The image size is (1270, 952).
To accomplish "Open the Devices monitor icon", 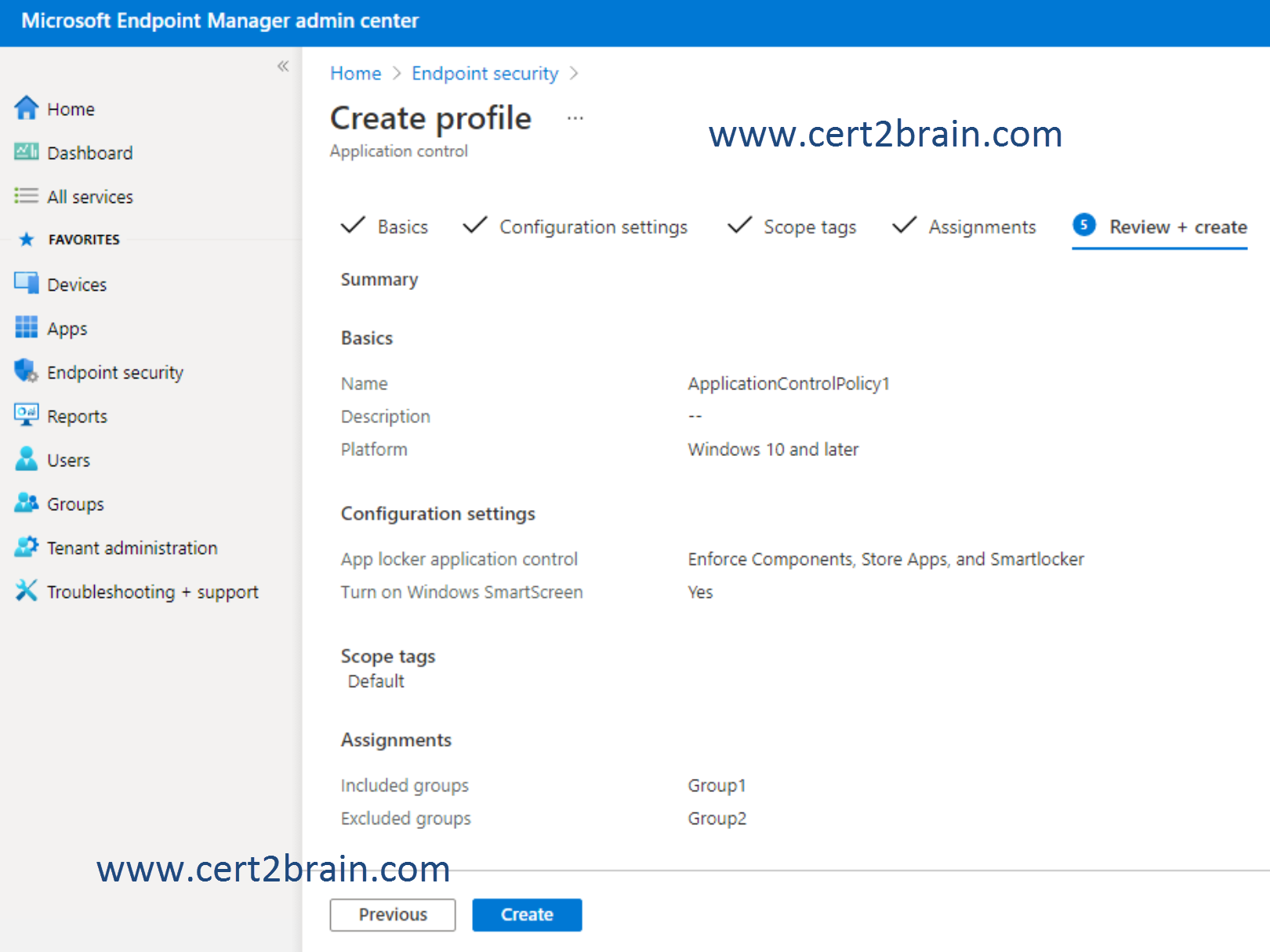I will (x=27, y=284).
